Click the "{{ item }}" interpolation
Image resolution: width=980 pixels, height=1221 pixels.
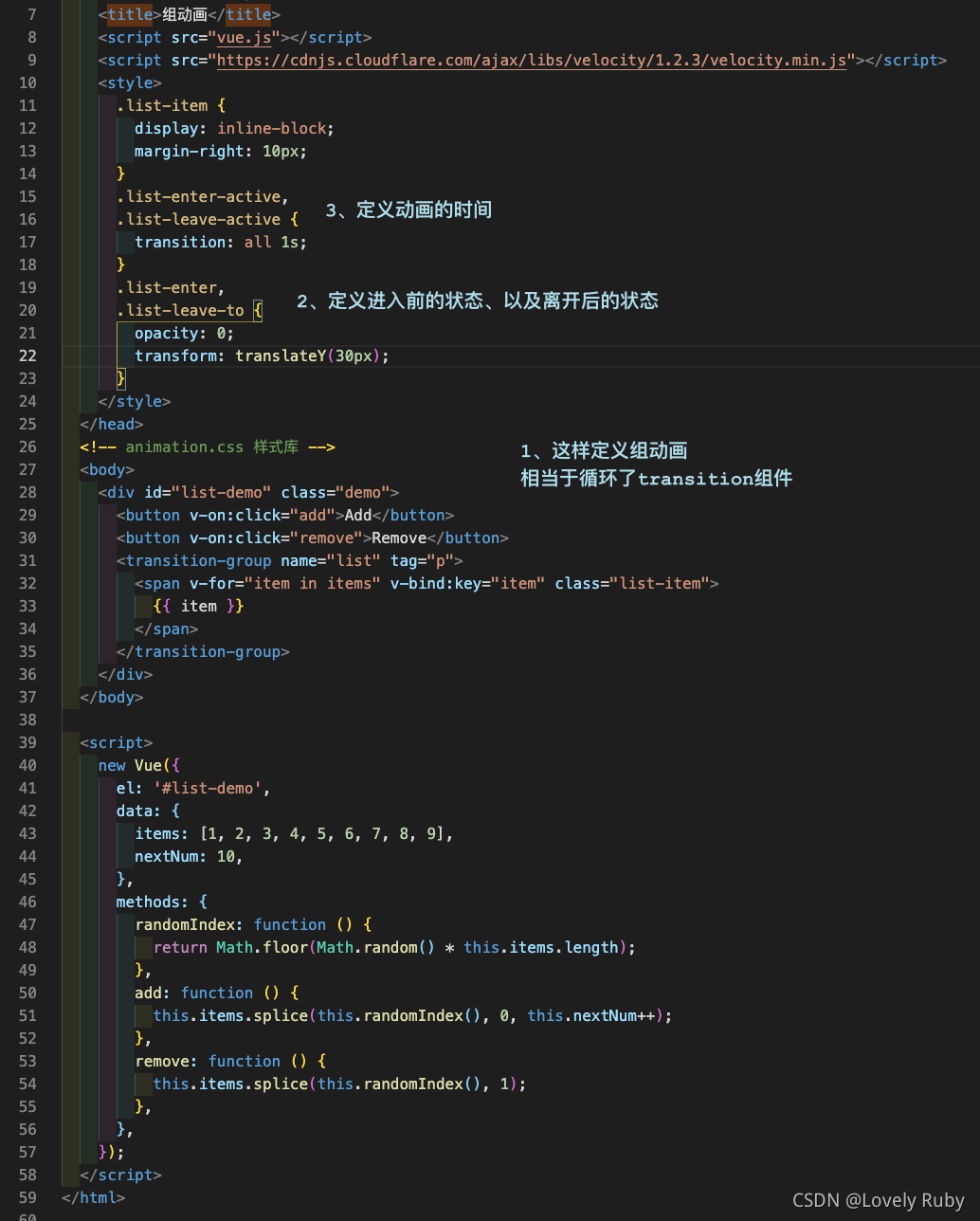click(x=199, y=606)
